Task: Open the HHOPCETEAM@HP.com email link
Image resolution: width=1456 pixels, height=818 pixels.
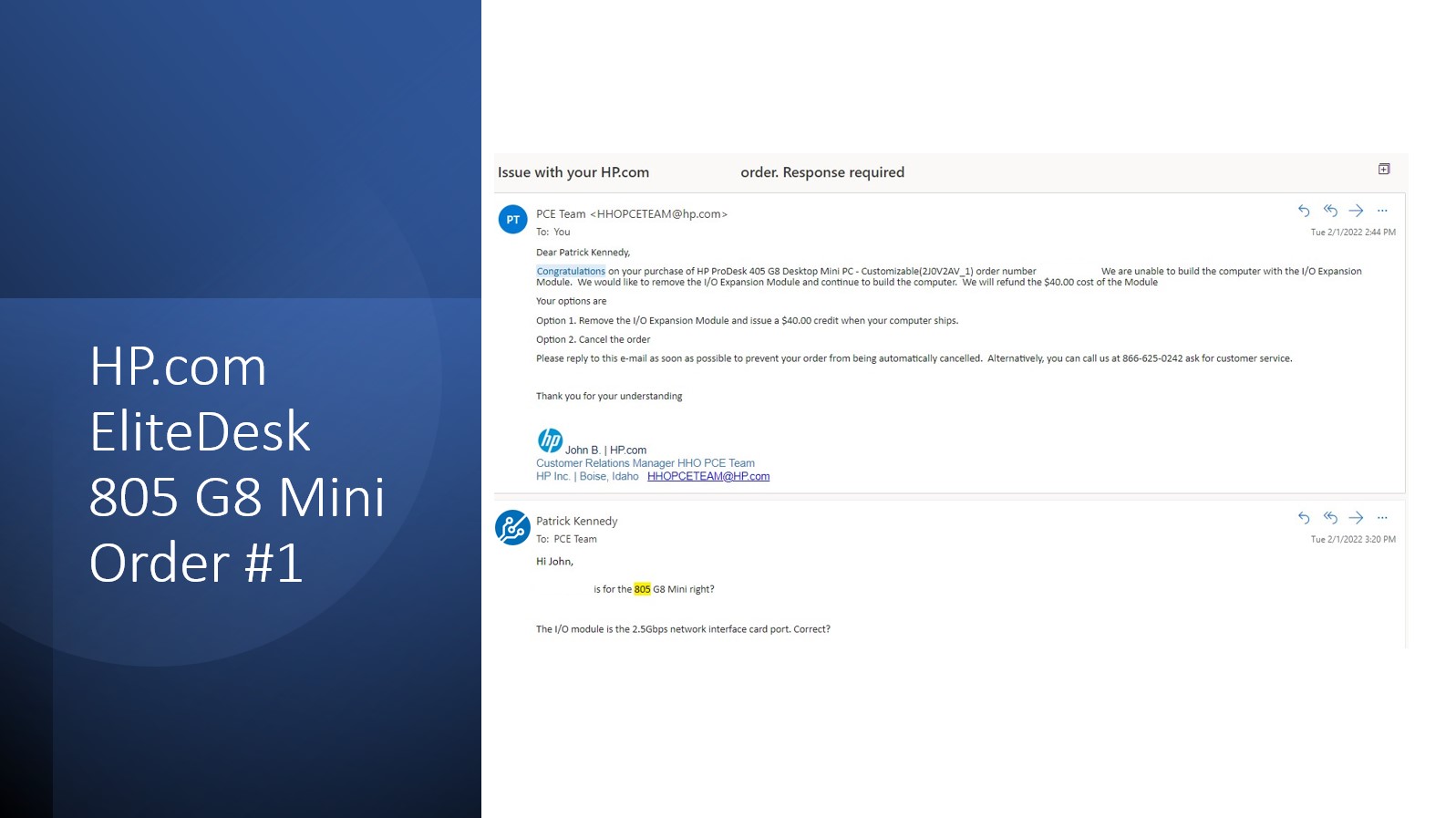Action: point(708,476)
